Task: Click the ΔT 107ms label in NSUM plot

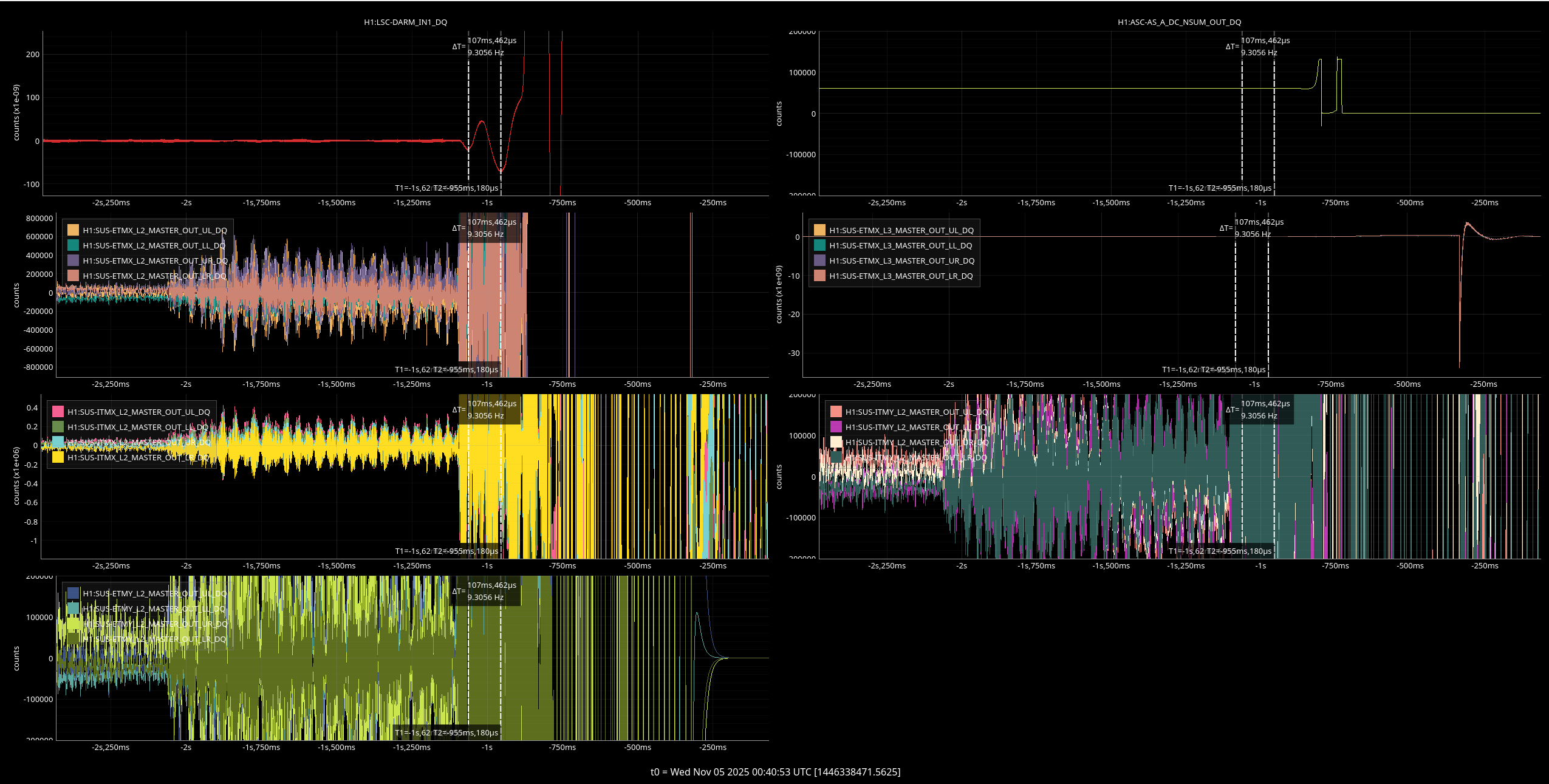Action: (x=1265, y=41)
